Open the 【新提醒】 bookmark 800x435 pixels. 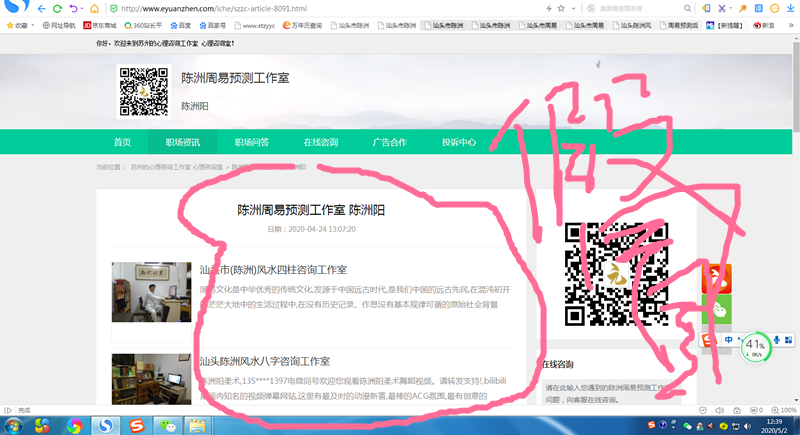(724, 25)
